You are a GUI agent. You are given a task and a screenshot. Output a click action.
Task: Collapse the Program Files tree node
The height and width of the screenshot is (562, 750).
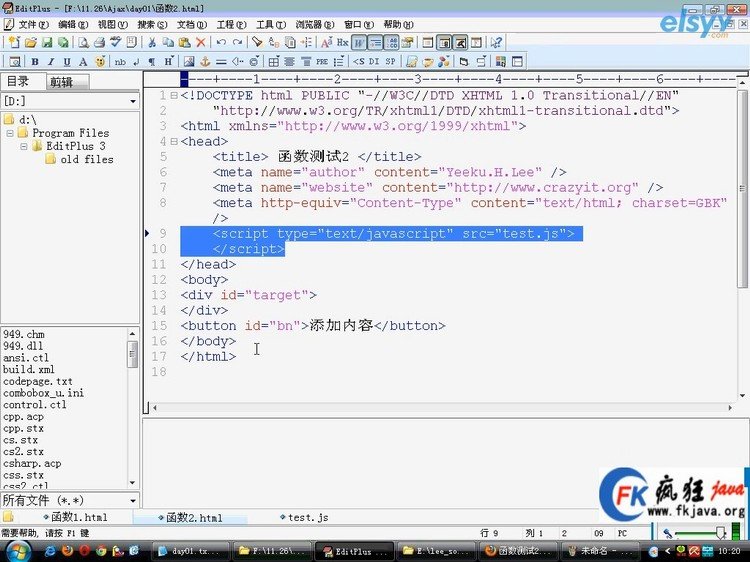(x=10, y=133)
